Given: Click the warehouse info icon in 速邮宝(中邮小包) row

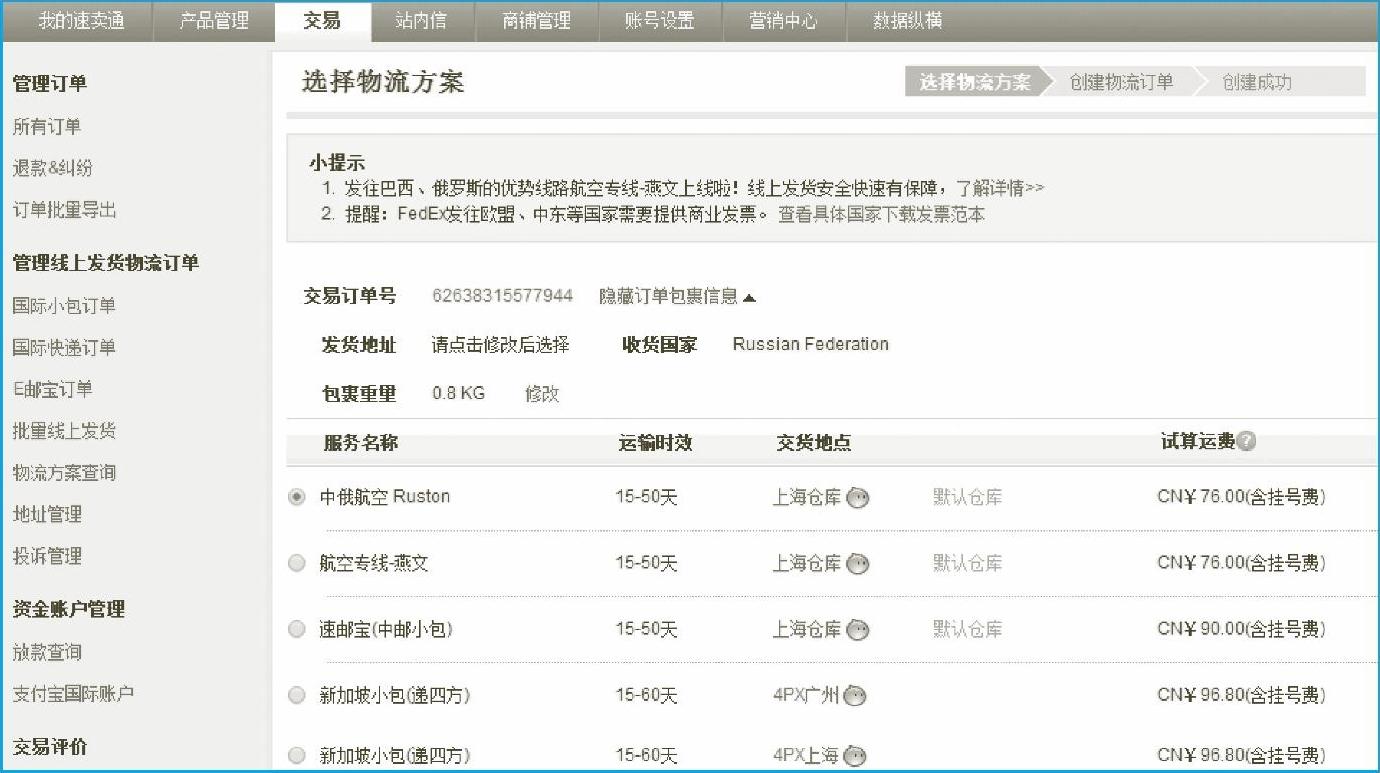Looking at the screenshot, I should click(858, 630).
